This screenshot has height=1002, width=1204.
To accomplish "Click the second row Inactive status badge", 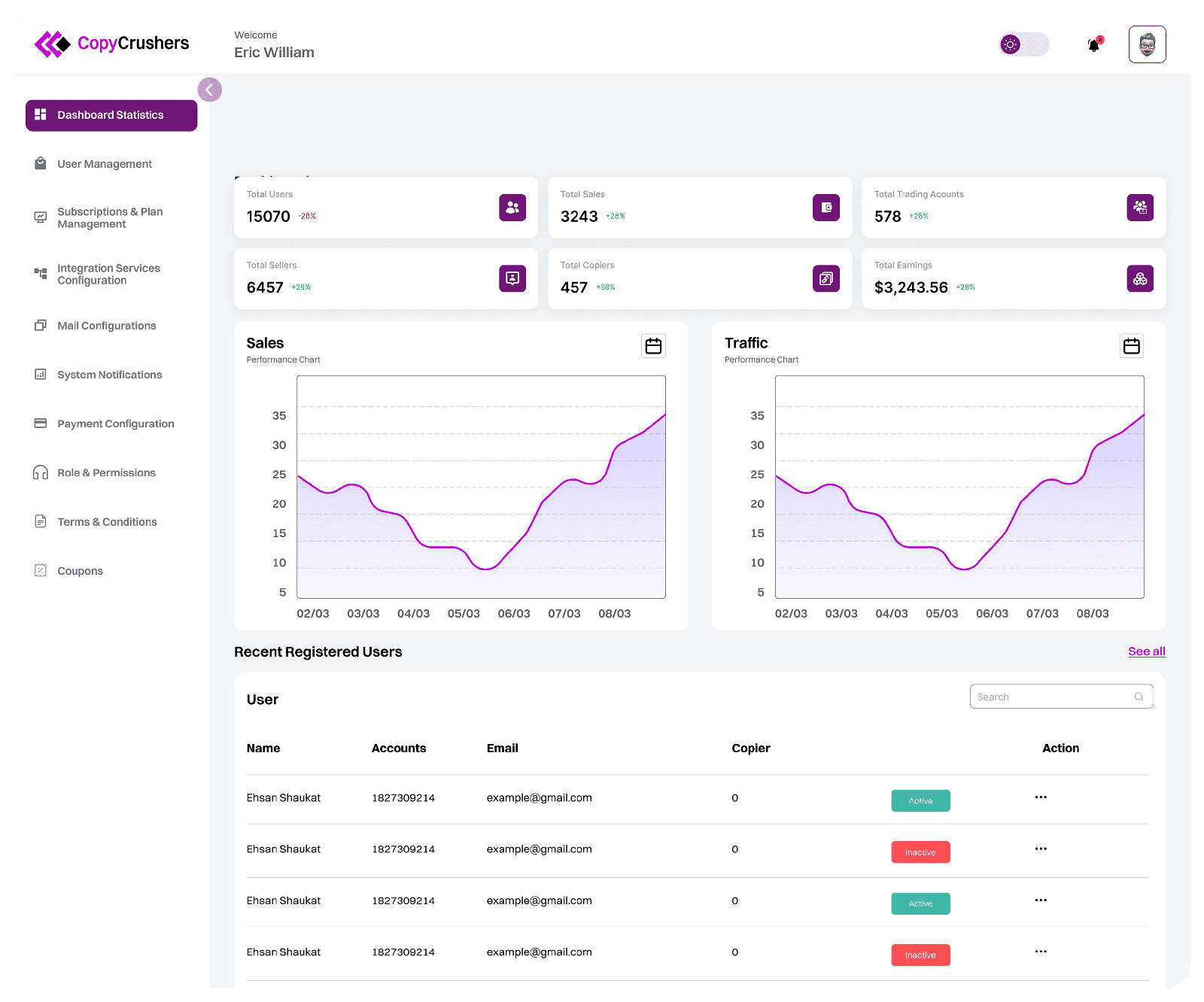I will (x=920, y=852).
